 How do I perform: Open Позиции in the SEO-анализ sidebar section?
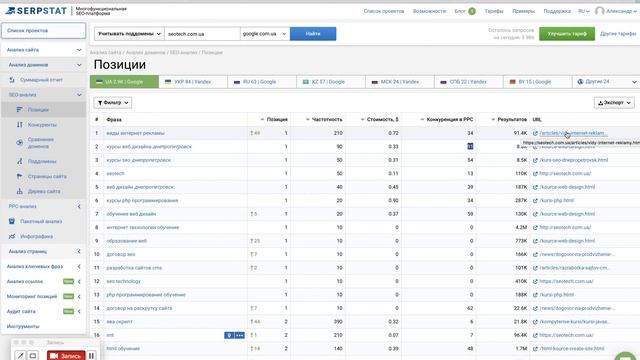coord(38,110)
